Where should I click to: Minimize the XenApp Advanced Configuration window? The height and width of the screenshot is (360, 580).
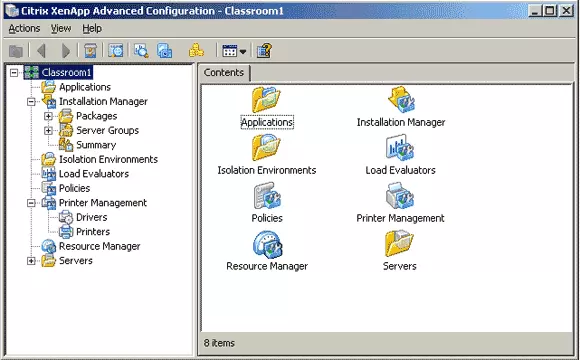coord(535,10)
